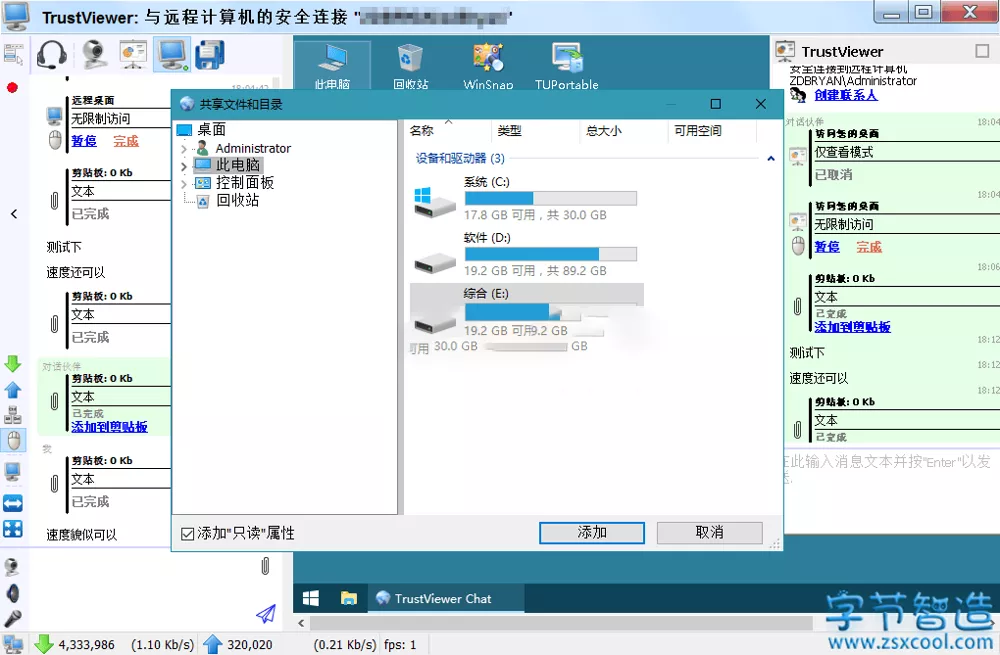Toggle the microphone sidebar icon
Screen dimensions: 1000x655
[13, 619]
